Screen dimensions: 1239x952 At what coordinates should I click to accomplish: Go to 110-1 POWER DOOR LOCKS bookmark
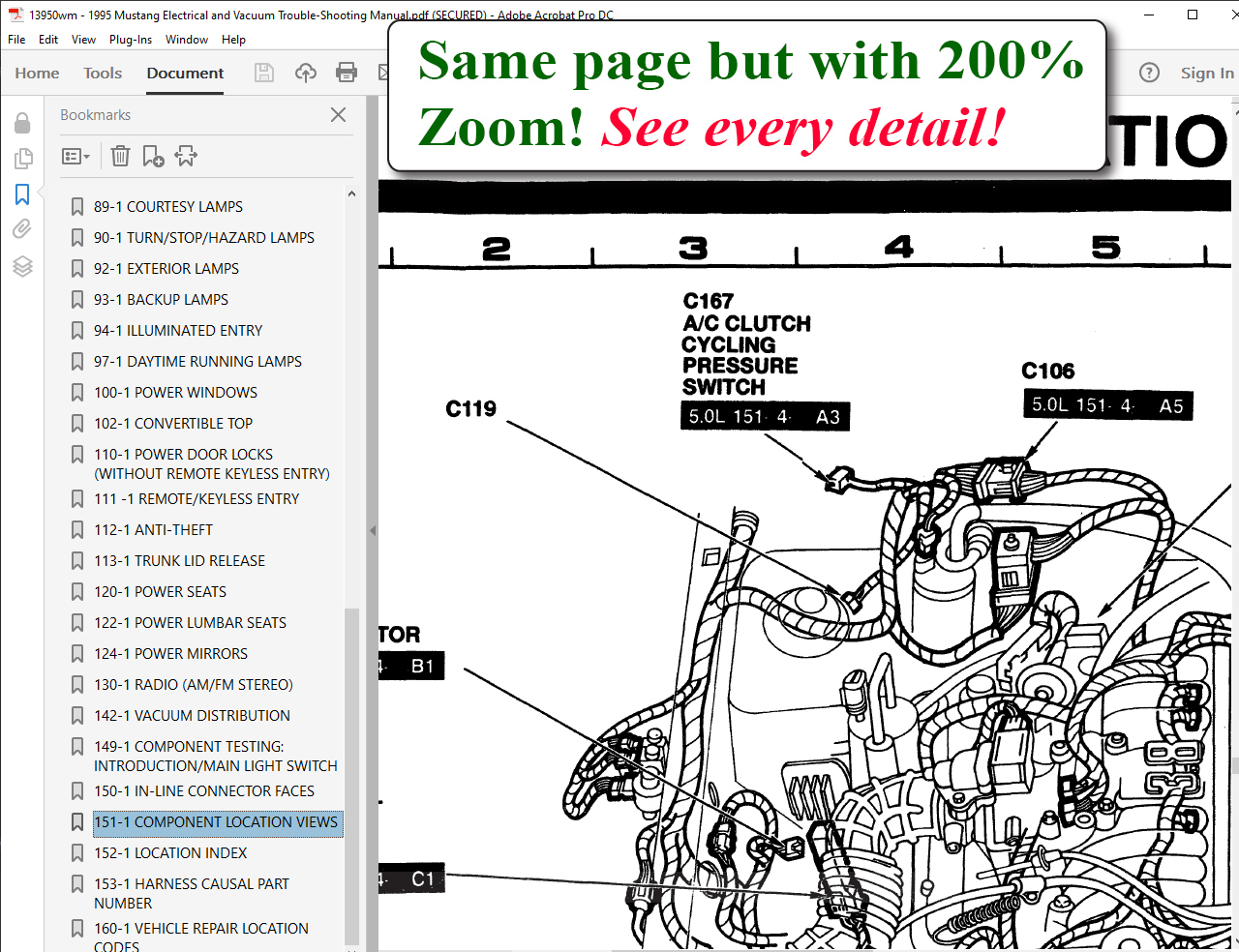pyautogui.click(x=212, y=464)
